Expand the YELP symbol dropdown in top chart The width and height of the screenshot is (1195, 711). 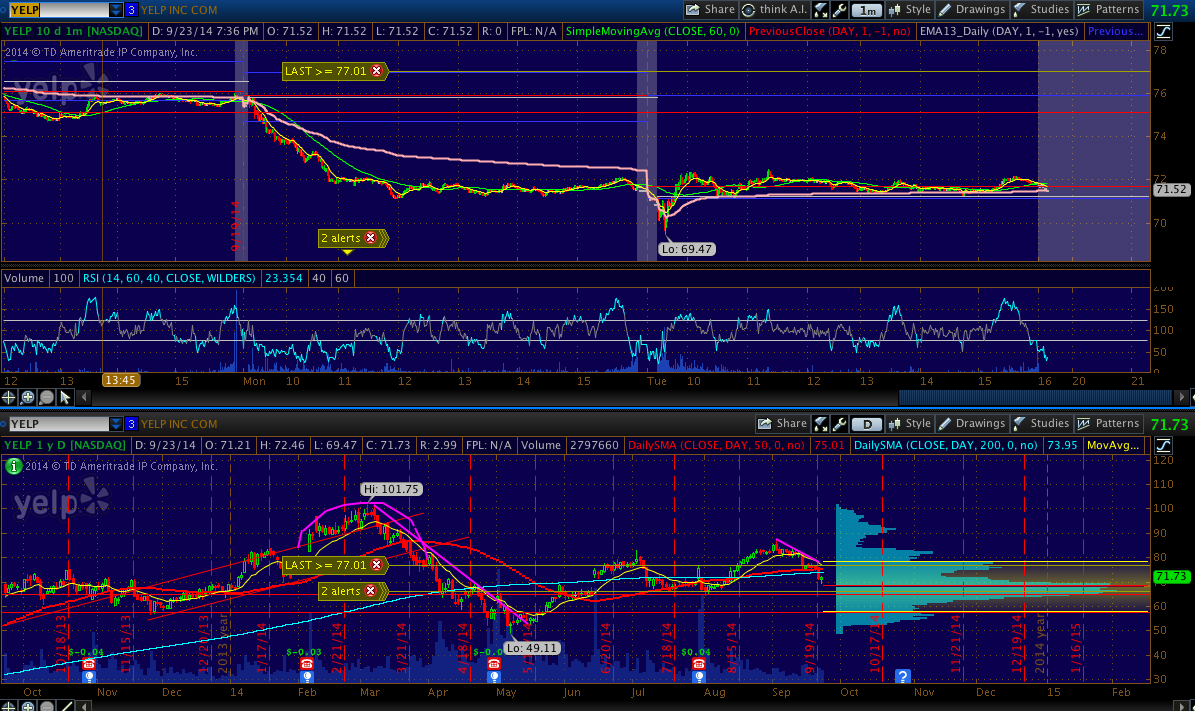[x=116, y=10]
